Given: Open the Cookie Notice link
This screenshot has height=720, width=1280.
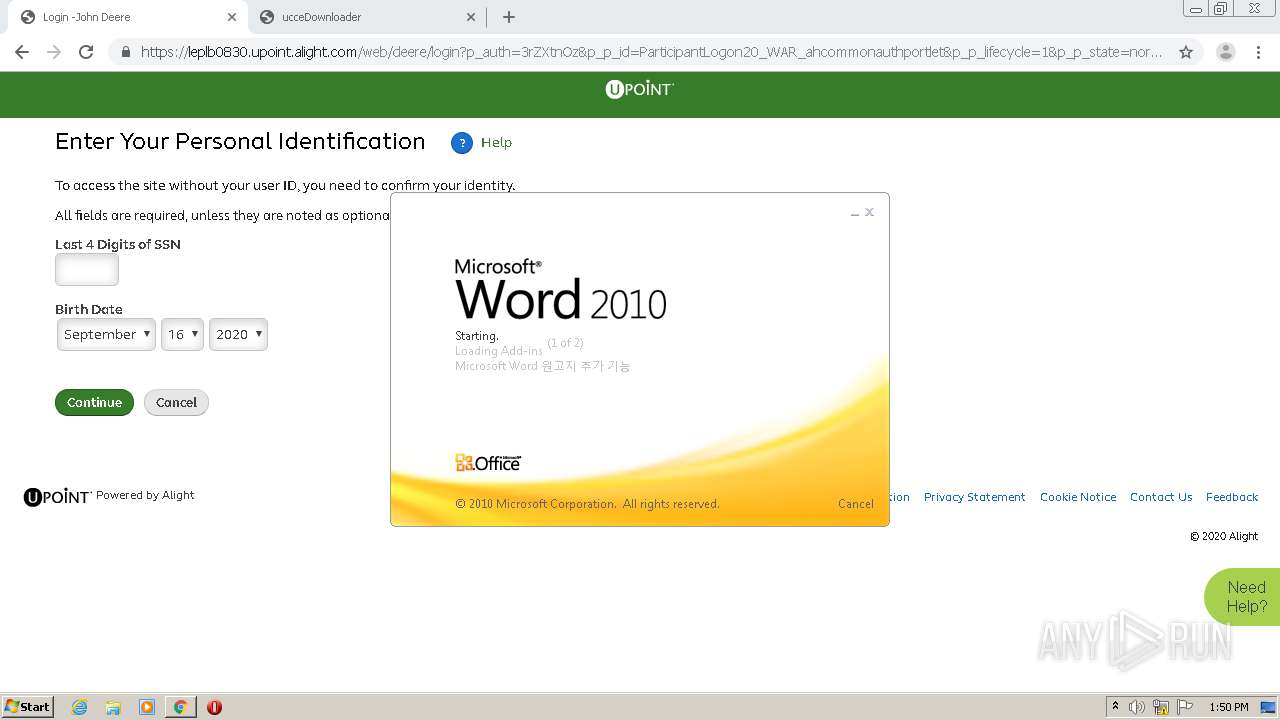Looking at the screenshot, I should tap(1078, 497).
